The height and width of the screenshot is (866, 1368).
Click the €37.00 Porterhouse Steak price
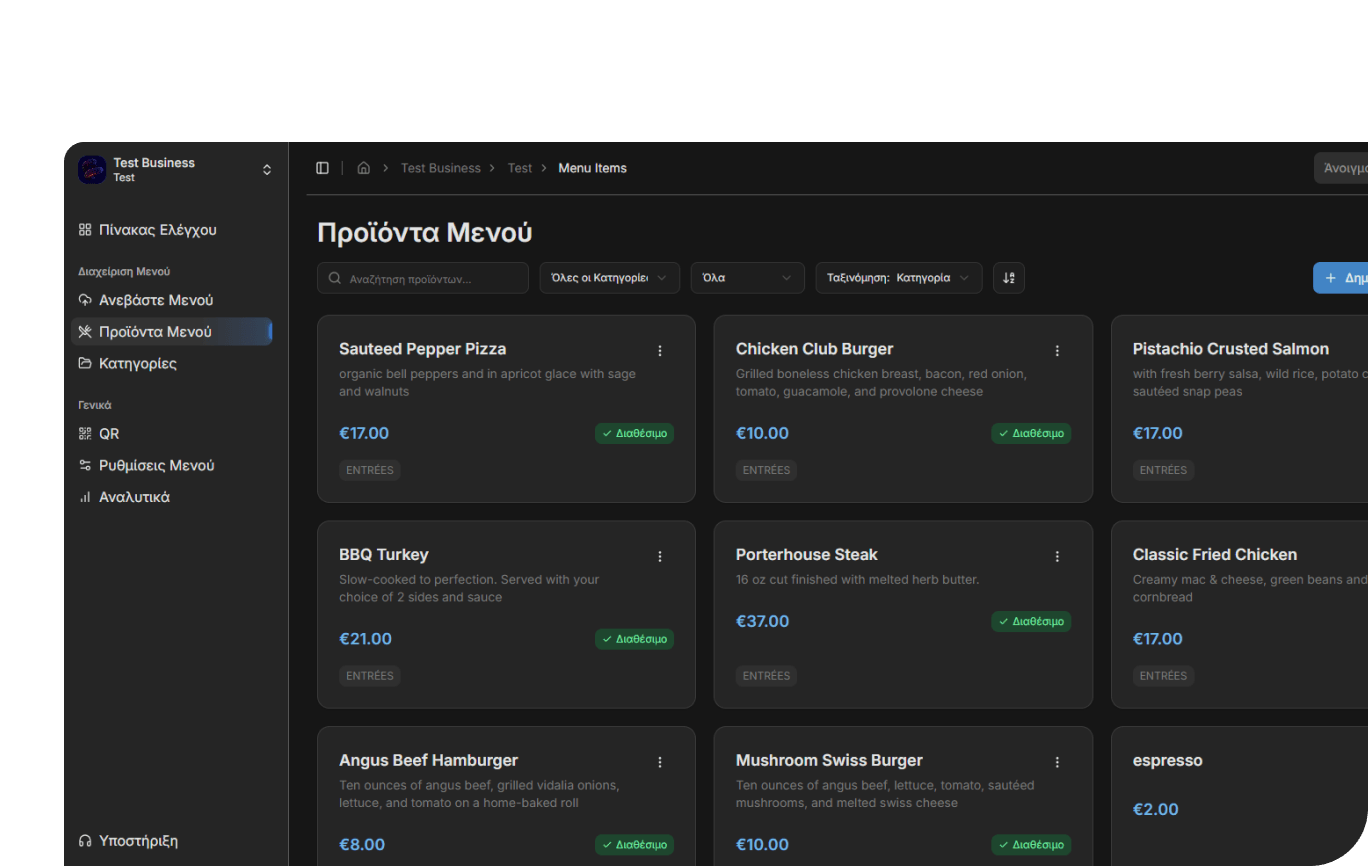tap(763, 622)
